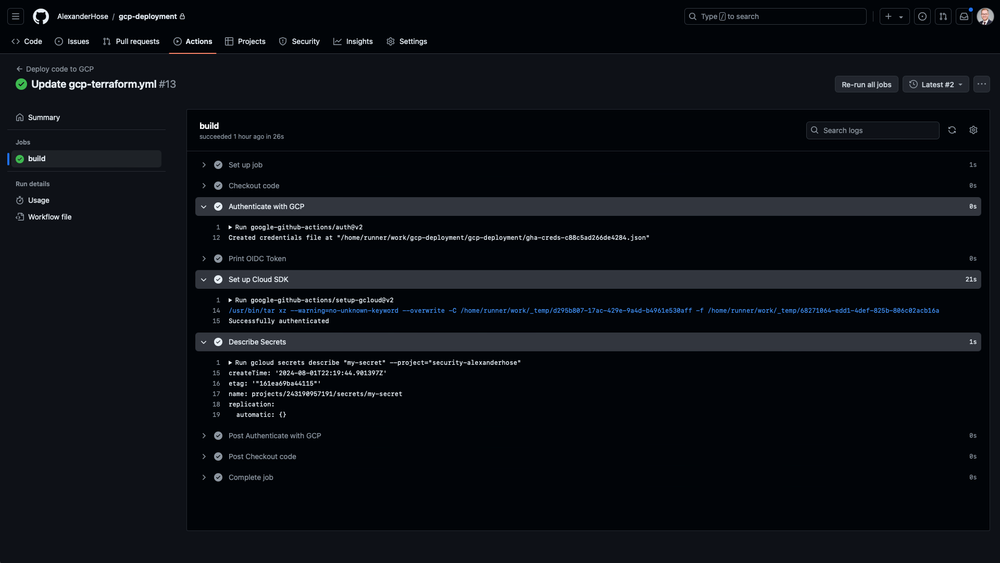Click the createTime log line
This screenshot has width=1000, height=563.
click(x=307, y=373)
